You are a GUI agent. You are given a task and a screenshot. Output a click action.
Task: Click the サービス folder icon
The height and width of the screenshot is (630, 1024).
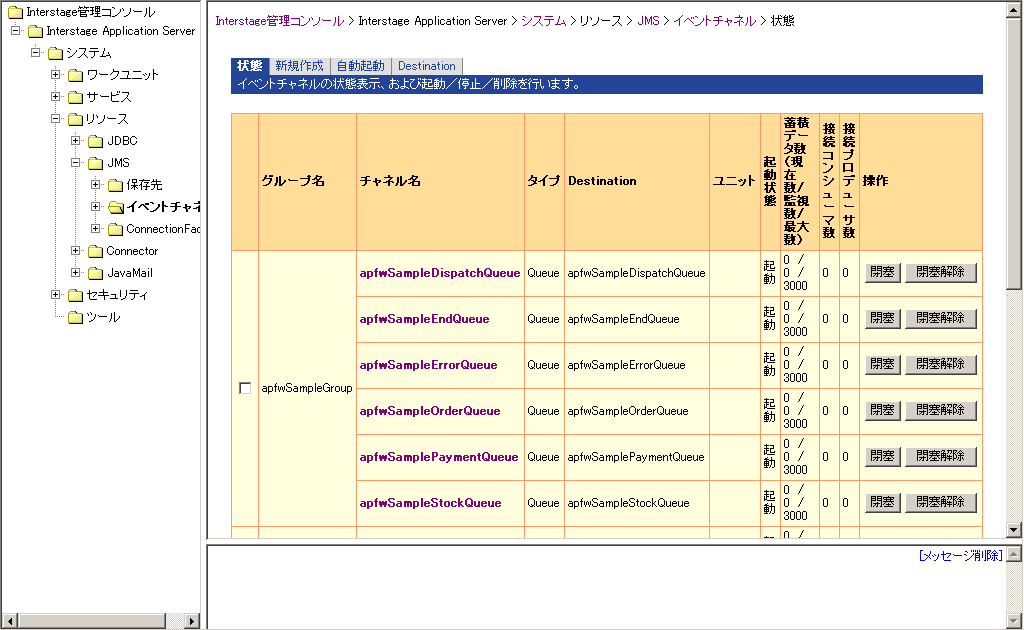(x=75, y=97)
